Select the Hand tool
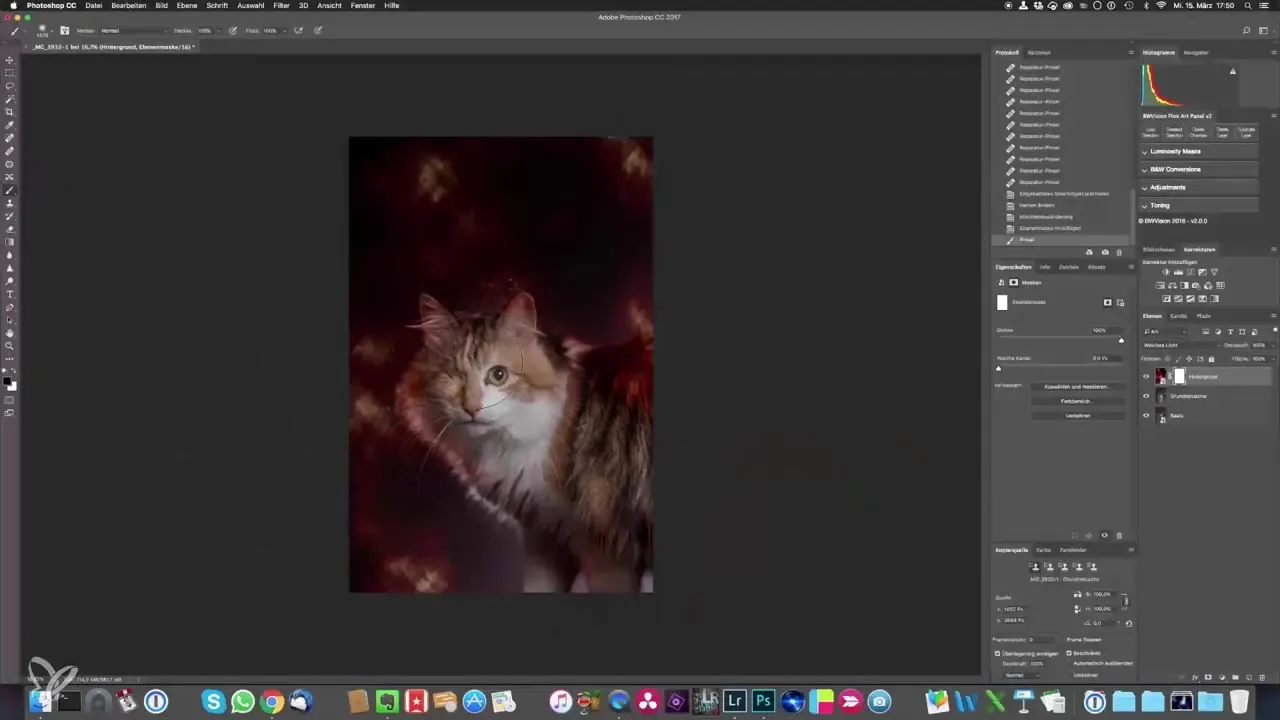Image resolution: width=1280 pixels, height=720 pixels. (10, 333)
